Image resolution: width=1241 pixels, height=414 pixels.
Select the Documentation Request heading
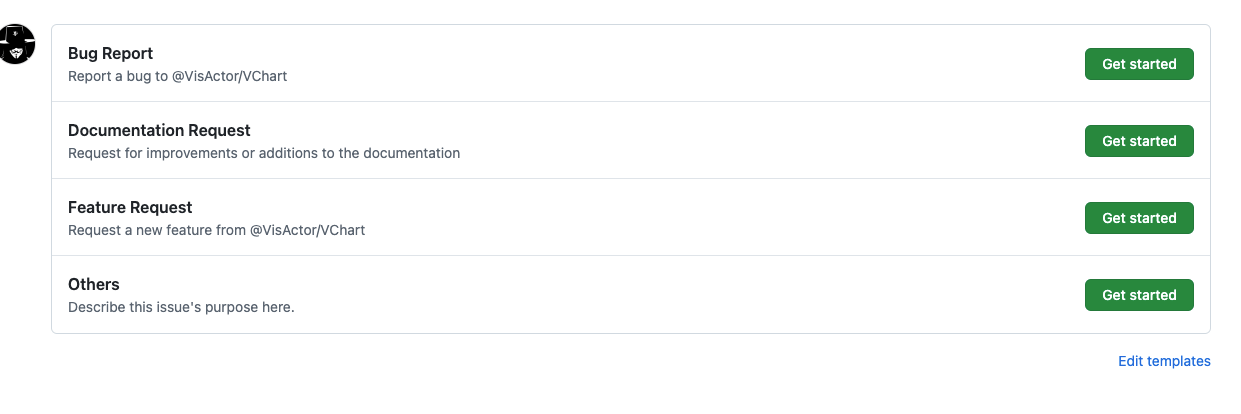coord(159,130)
